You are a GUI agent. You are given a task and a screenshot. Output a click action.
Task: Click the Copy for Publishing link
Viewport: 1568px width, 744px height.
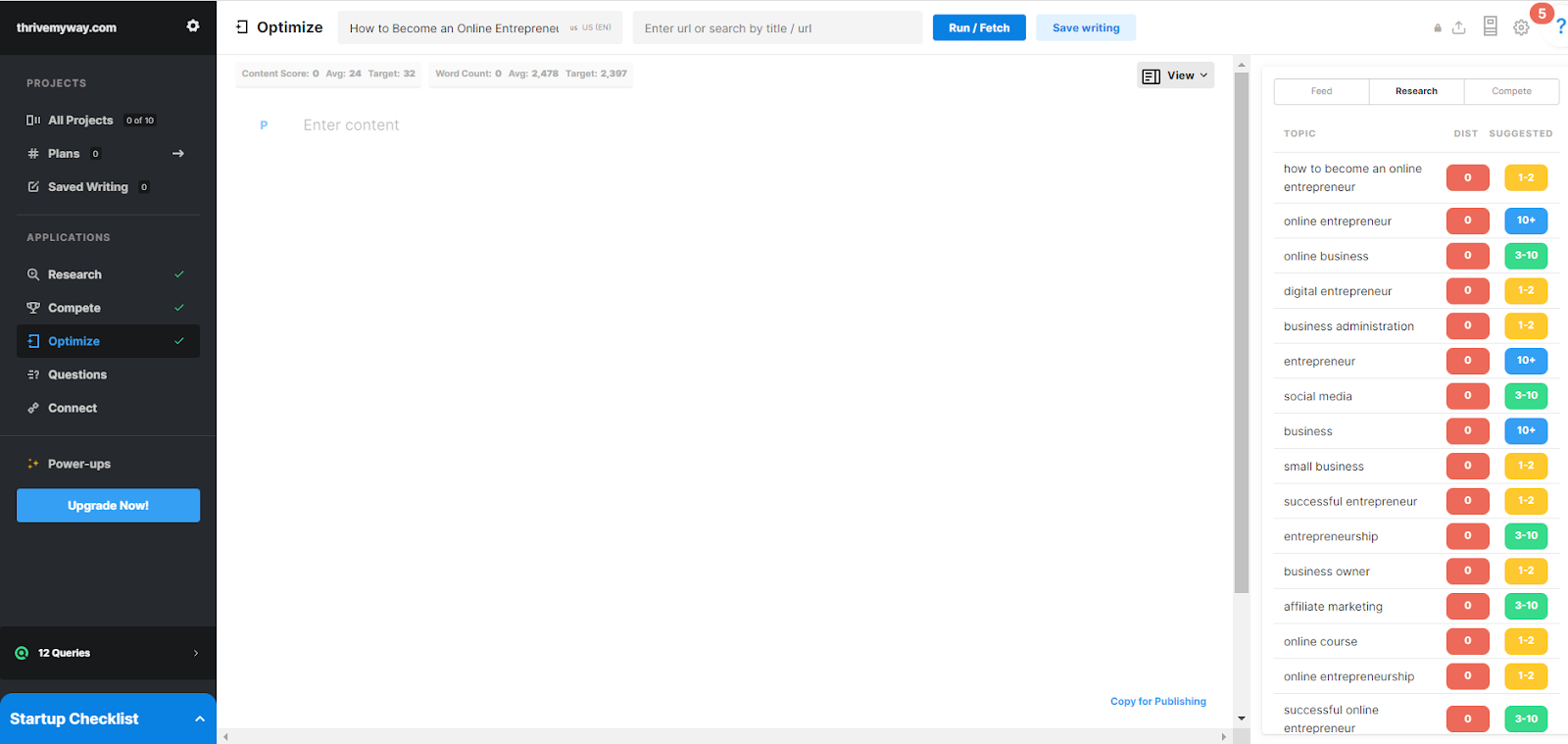click(1157, 701)
